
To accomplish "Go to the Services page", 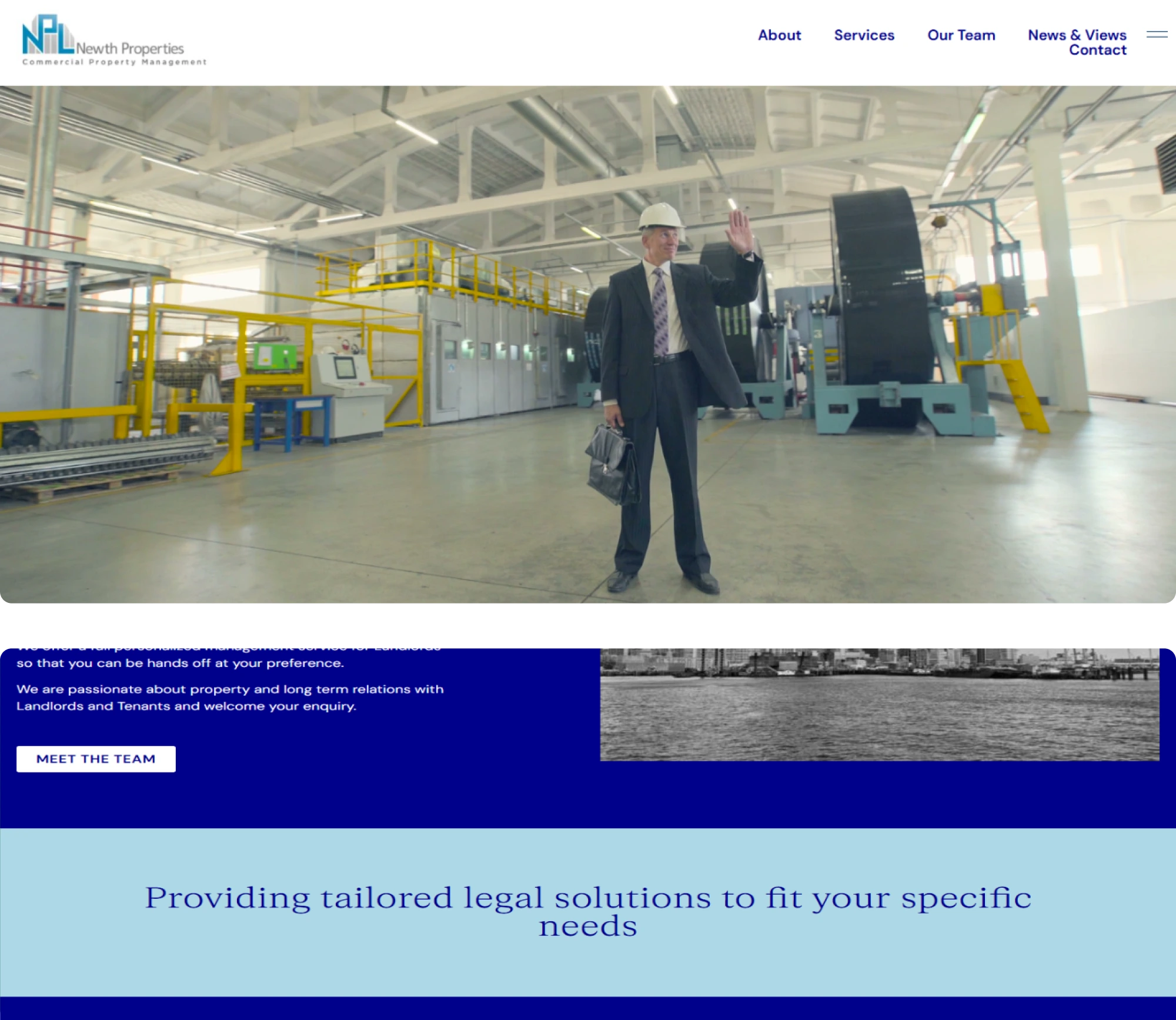I will (864, 35).
